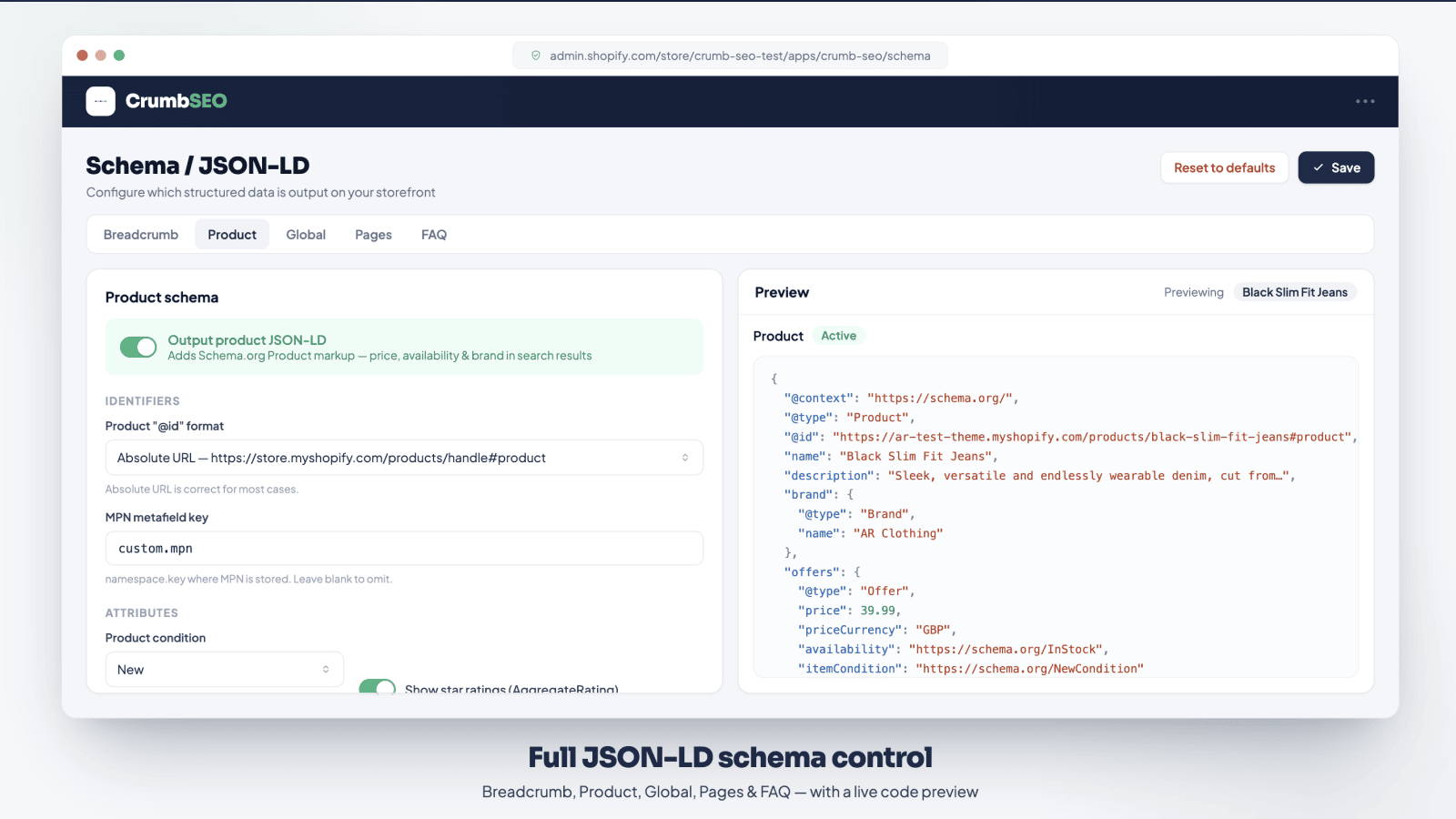
Task: Click the "priceCurrency": "GBP" line
Action: [x=877, y=630]
